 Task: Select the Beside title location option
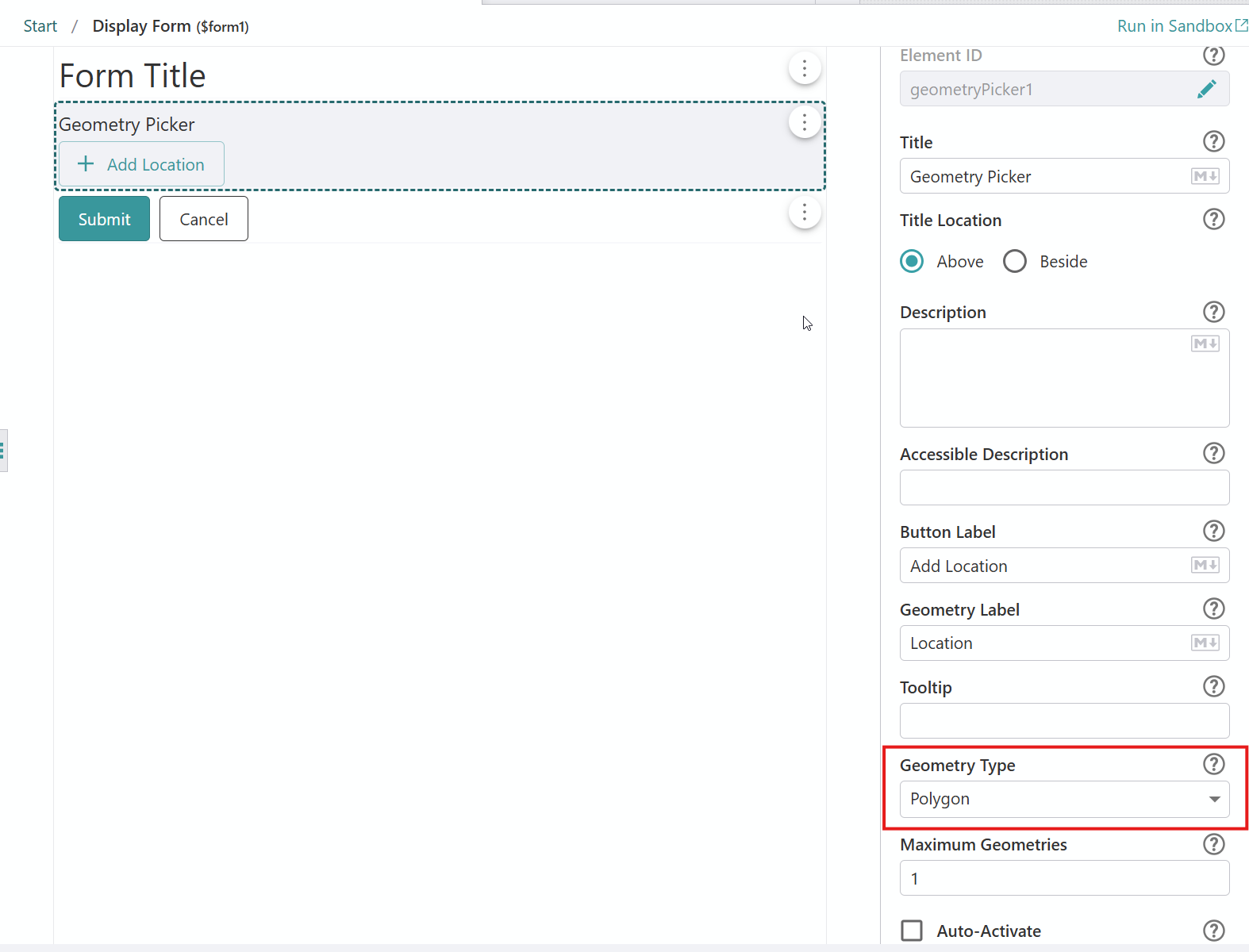tap(1015, 262)
